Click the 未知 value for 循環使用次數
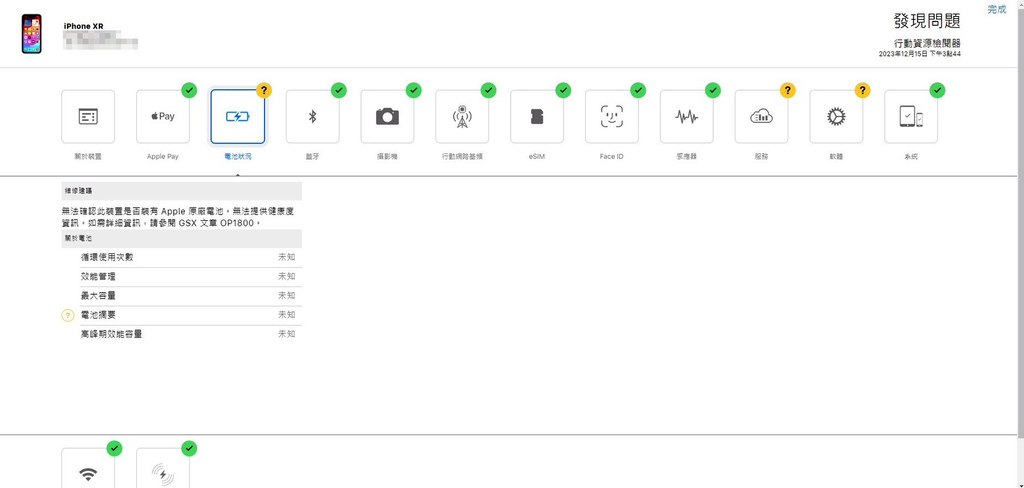The width and height of the screenshot is (1024, 488). 287,257
